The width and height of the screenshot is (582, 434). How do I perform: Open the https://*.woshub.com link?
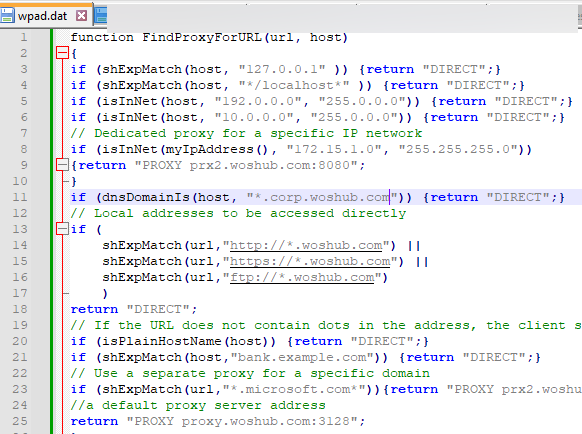click(310, 261)
